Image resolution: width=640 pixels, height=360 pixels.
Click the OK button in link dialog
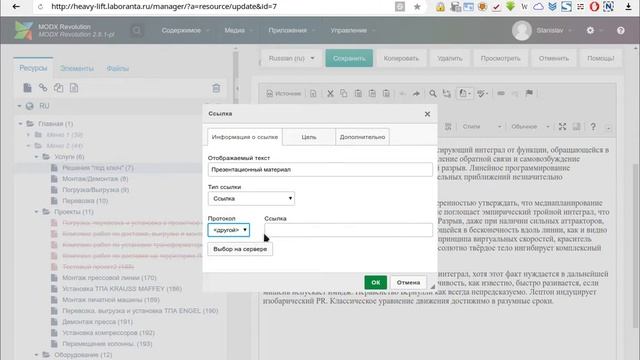(376, 282)
